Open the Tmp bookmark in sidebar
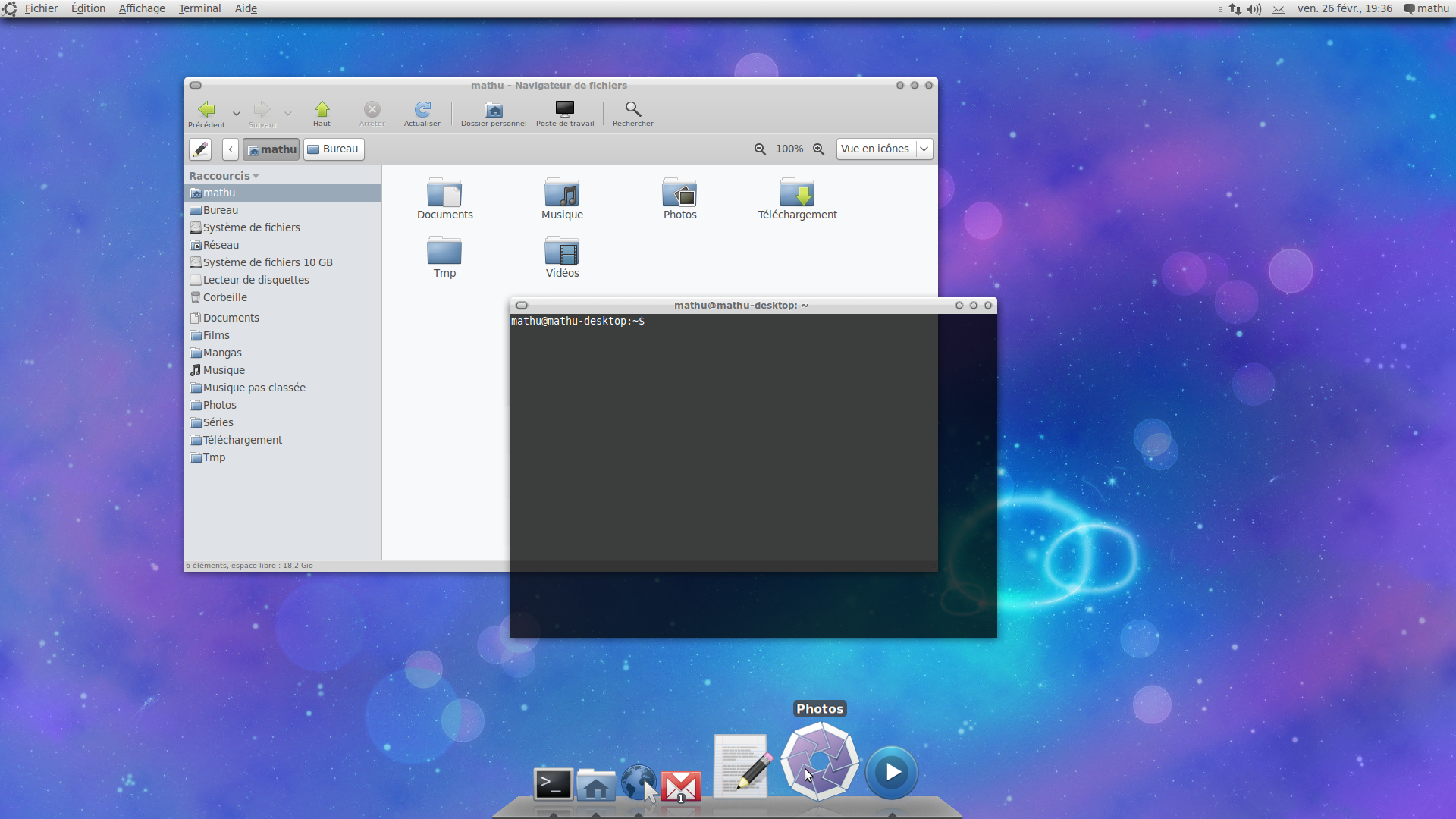Screen dimensions: 1456x819 (283, 458)
